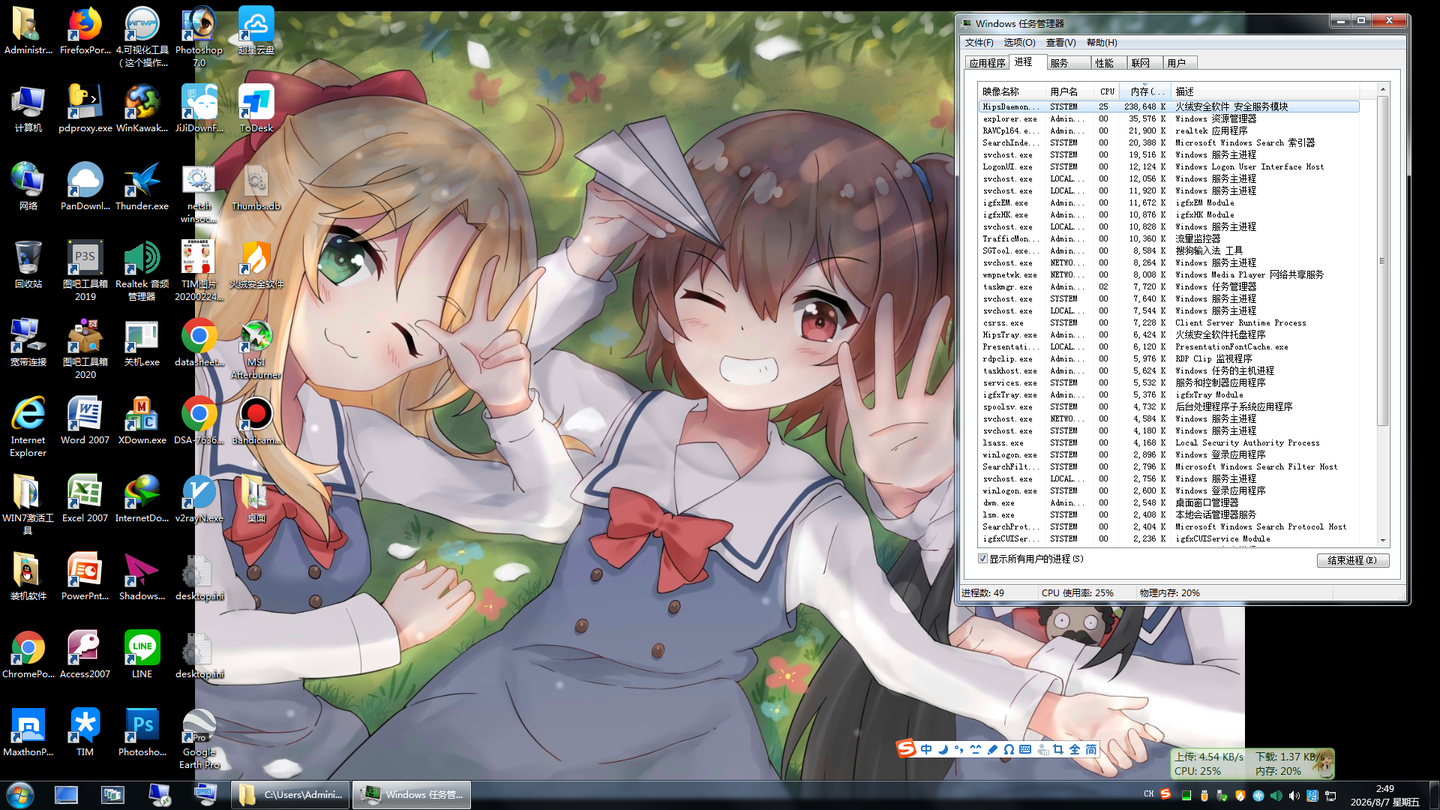Screen dimensions: 1440x810
Task: Open the JiJiDown desktop shortcut
Action: (x=199, y=110)
